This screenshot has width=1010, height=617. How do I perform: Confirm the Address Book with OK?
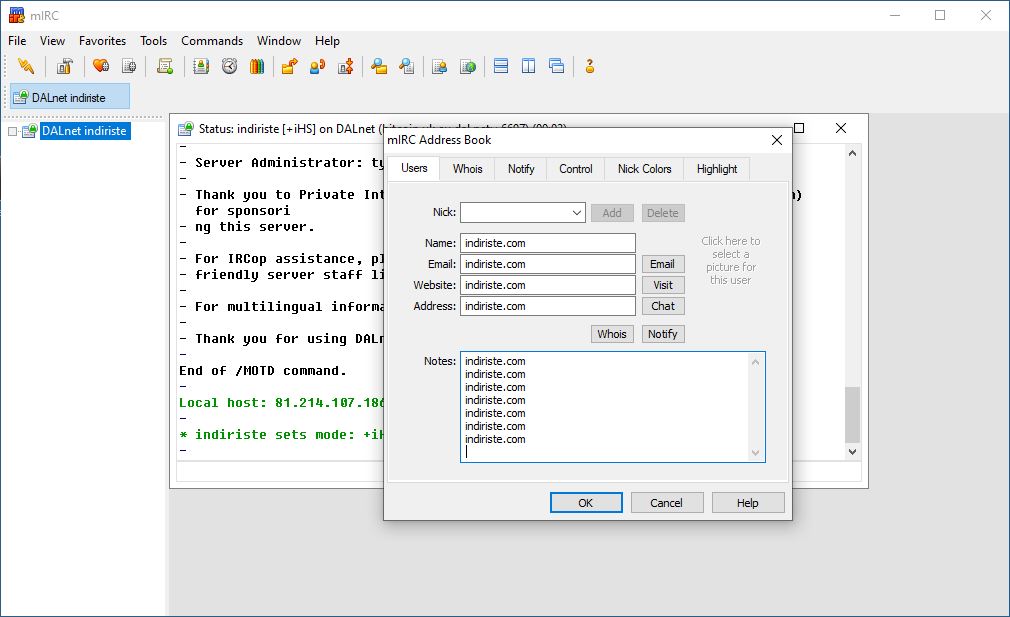586,503
